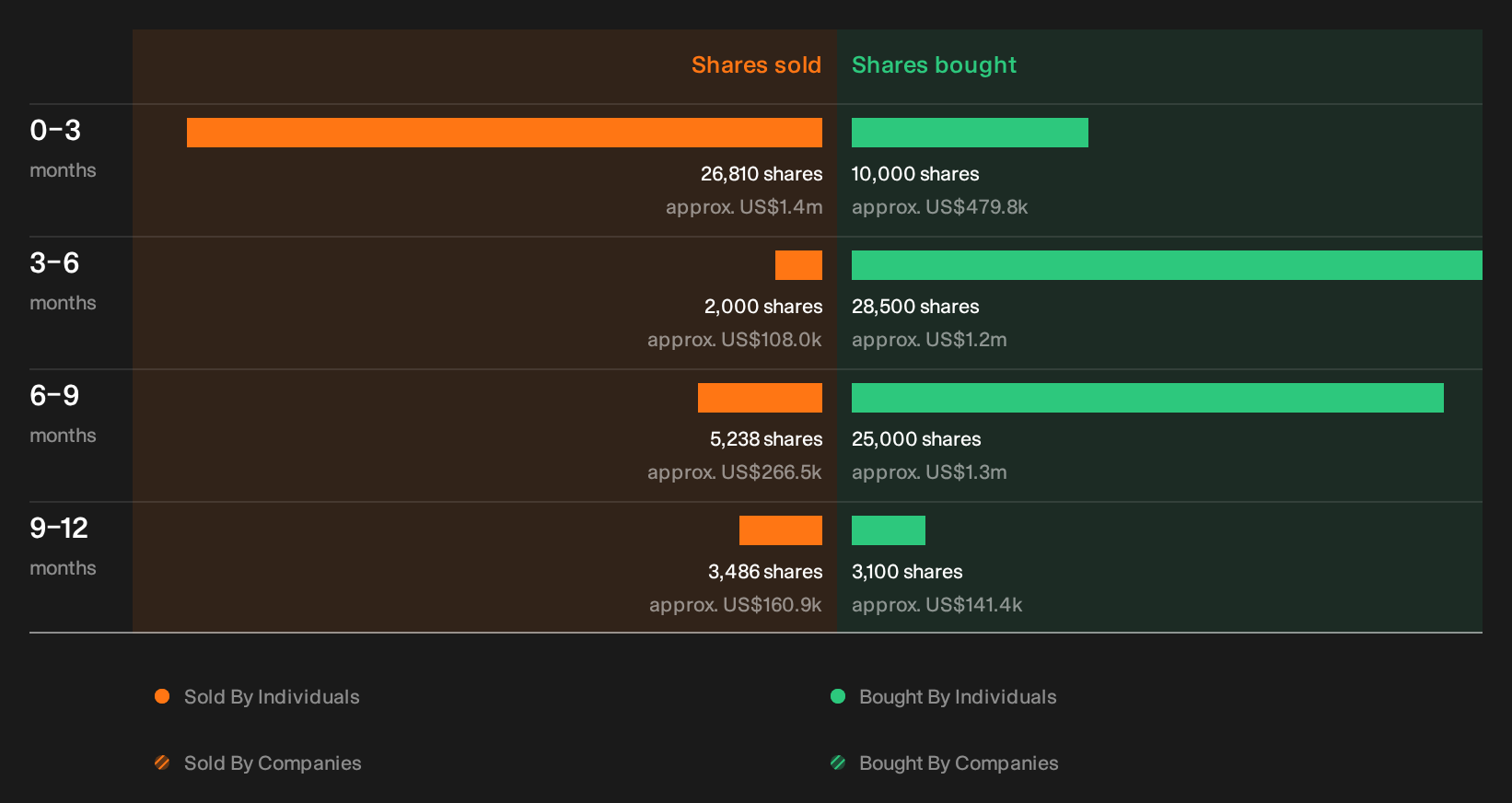Toggle the Bought By Individuals legend label
The width and height of the screenshot is (1512, 803).
958,697
